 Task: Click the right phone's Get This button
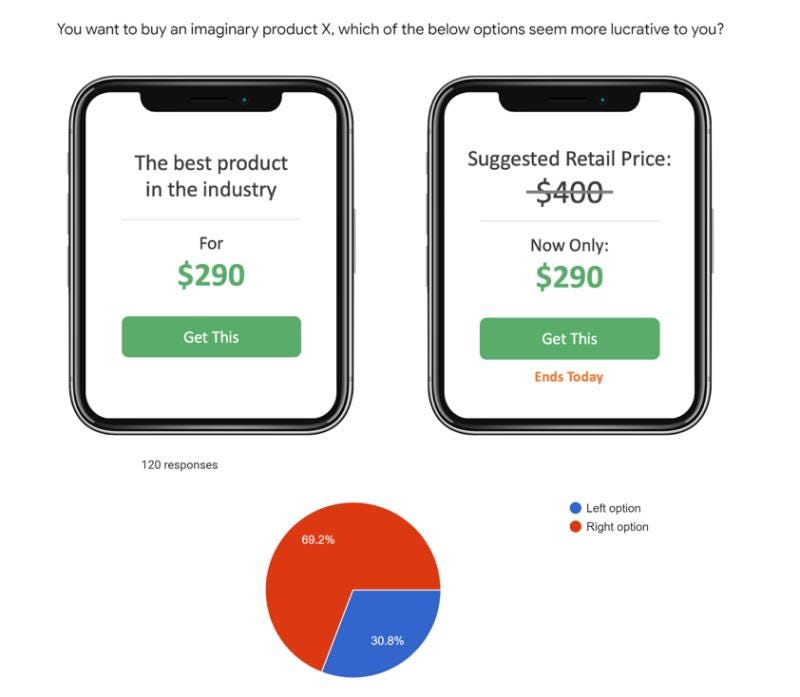coord(569,339)
